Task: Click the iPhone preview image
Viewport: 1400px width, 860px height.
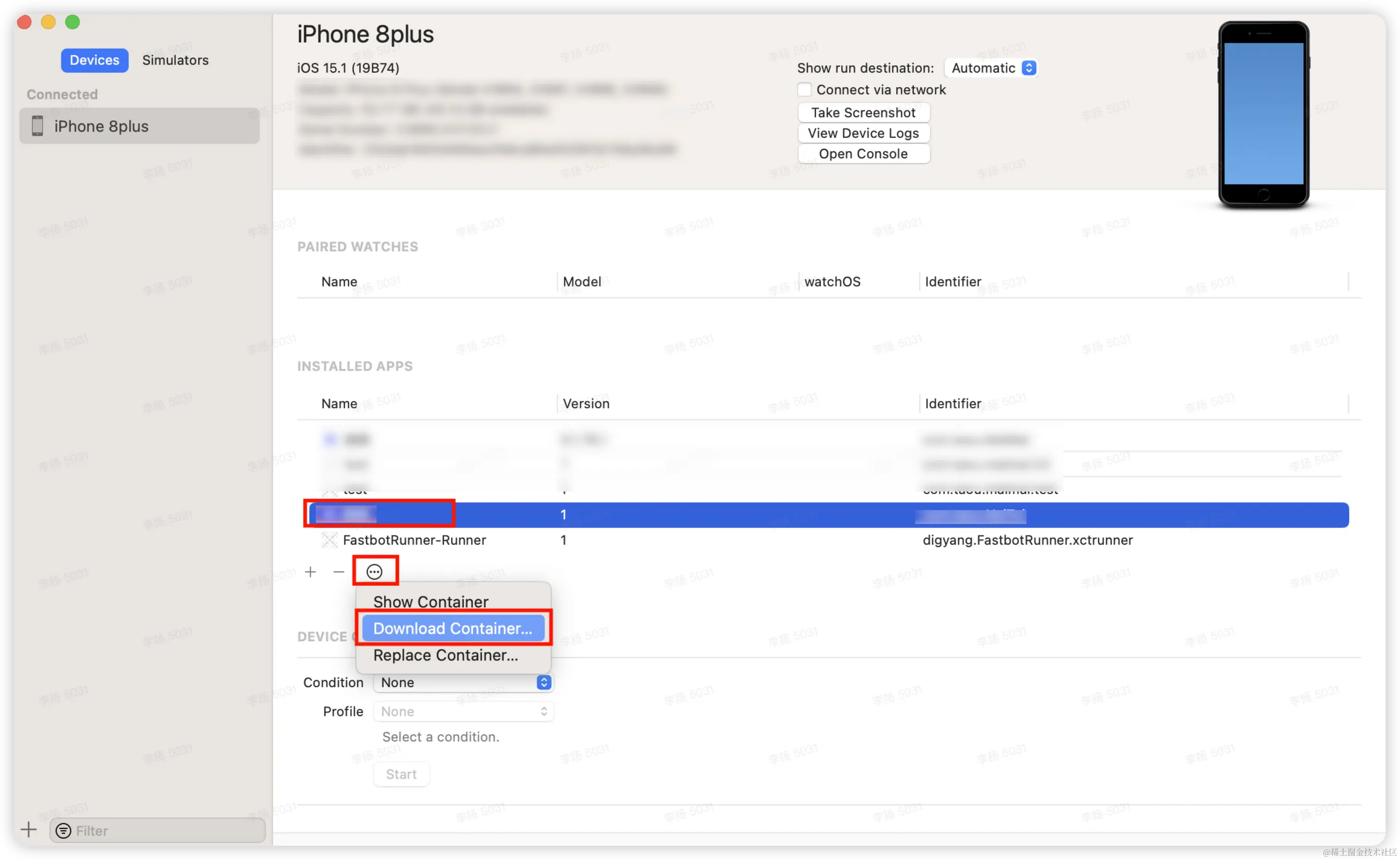Action: click(x=1263, y=114)
